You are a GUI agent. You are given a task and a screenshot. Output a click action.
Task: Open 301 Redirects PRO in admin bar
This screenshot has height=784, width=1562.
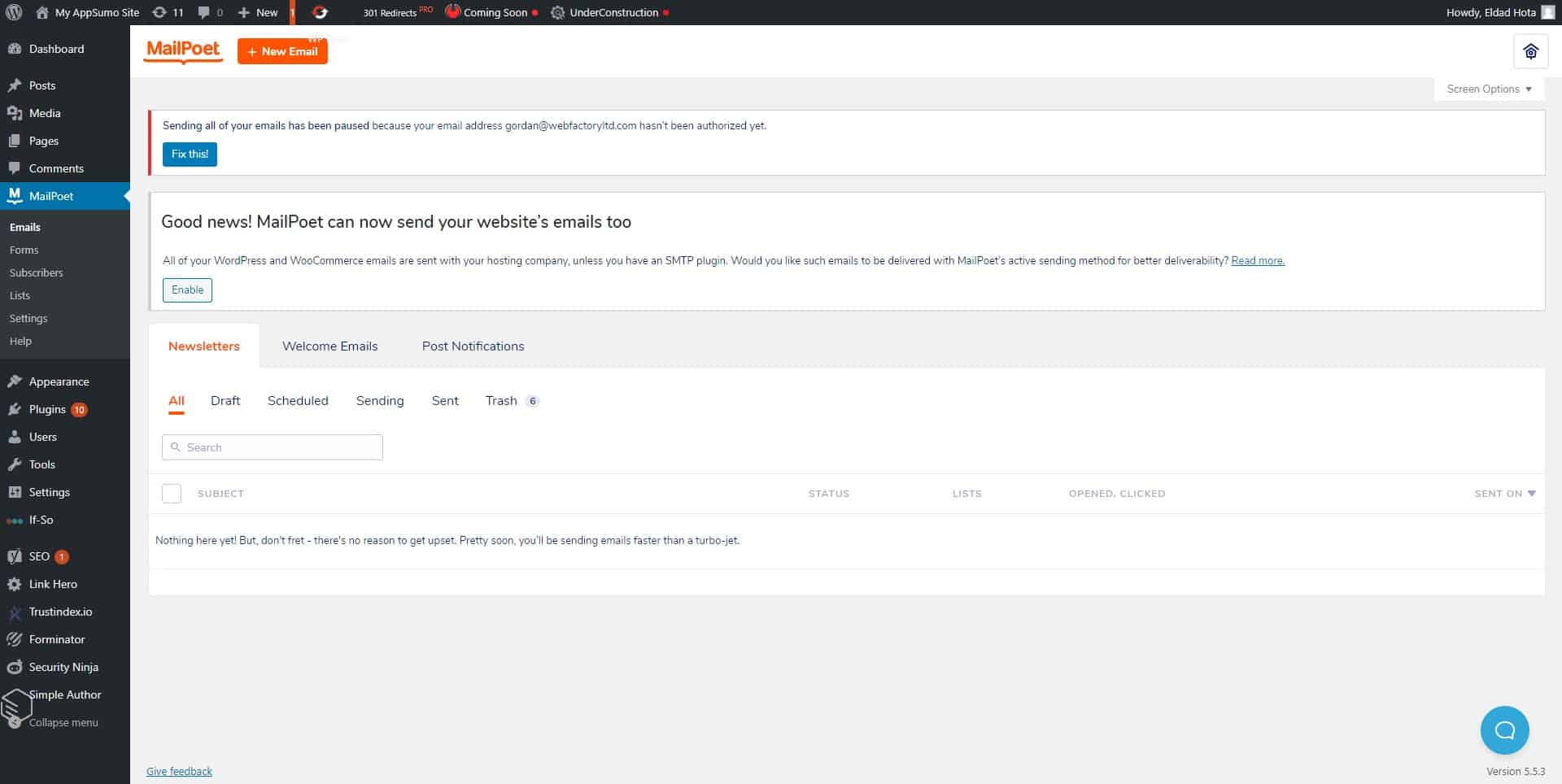(398, 12)
